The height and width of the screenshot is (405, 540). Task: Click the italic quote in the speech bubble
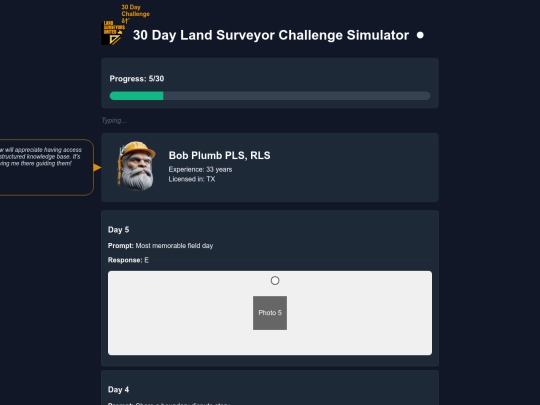tap(41, 157)
